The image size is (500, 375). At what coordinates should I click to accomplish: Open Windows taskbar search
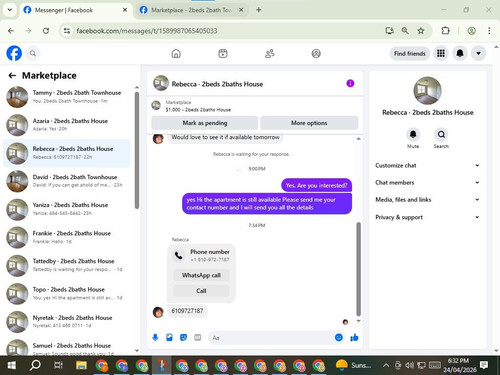coord(35,365)
